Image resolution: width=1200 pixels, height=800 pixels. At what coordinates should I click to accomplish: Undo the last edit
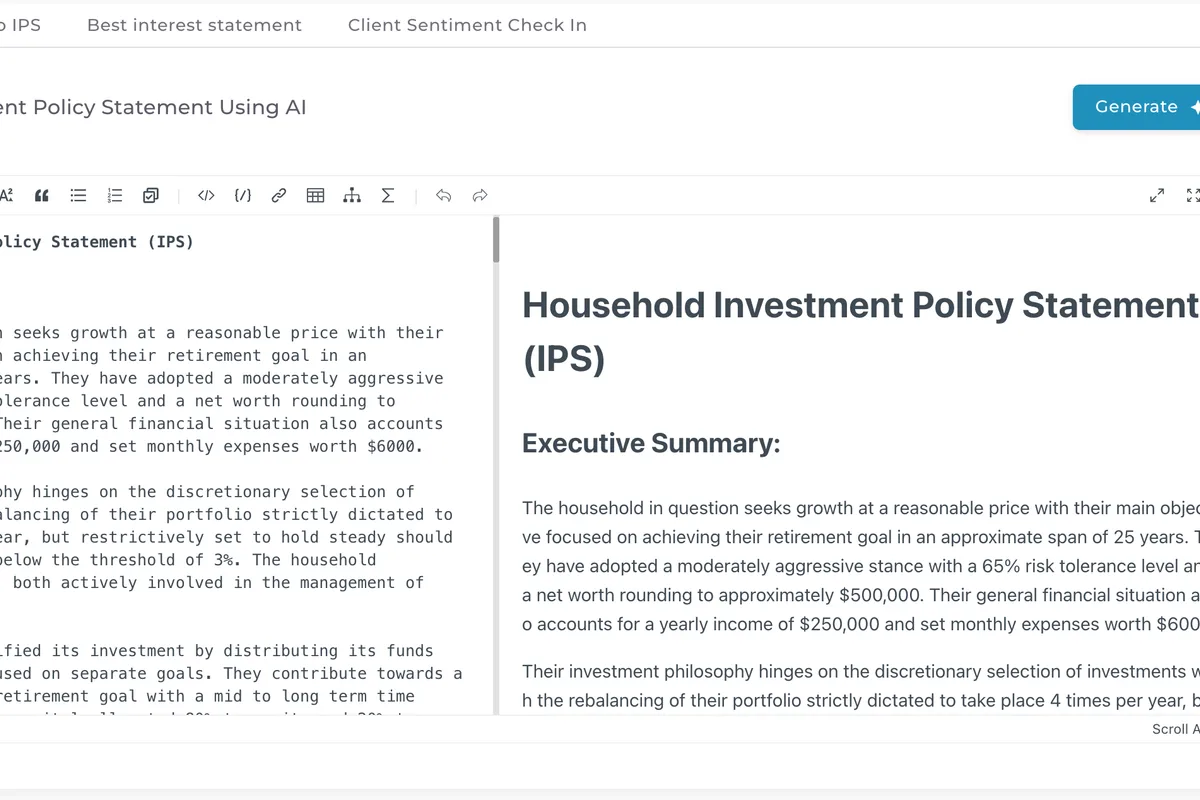444,196
